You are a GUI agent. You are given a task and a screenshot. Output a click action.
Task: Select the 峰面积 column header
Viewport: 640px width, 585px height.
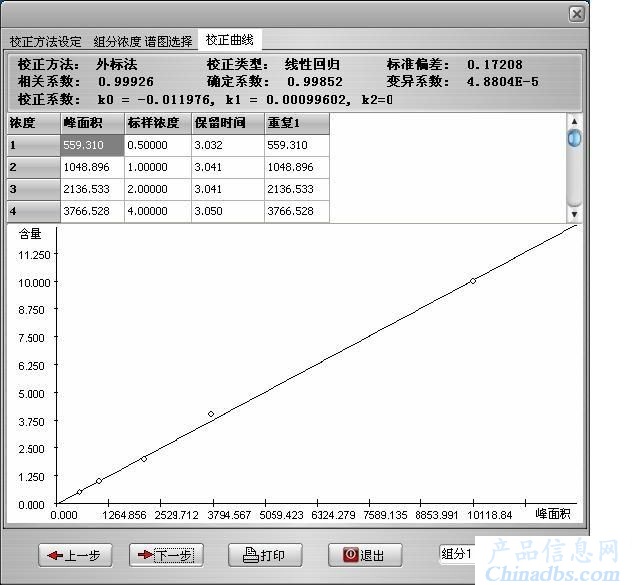(92, 123)
